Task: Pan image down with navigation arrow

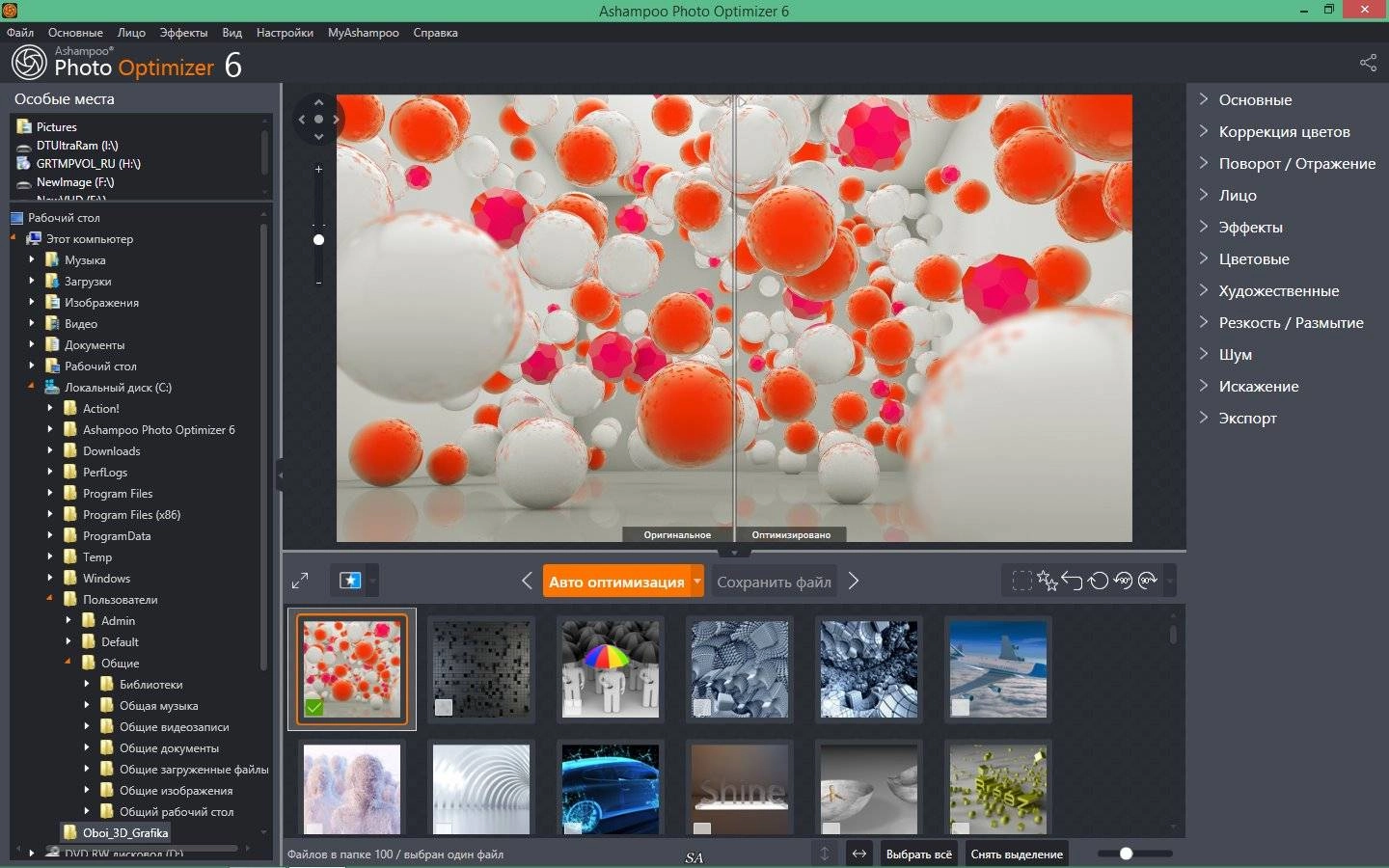Action: tap(319, 137)
